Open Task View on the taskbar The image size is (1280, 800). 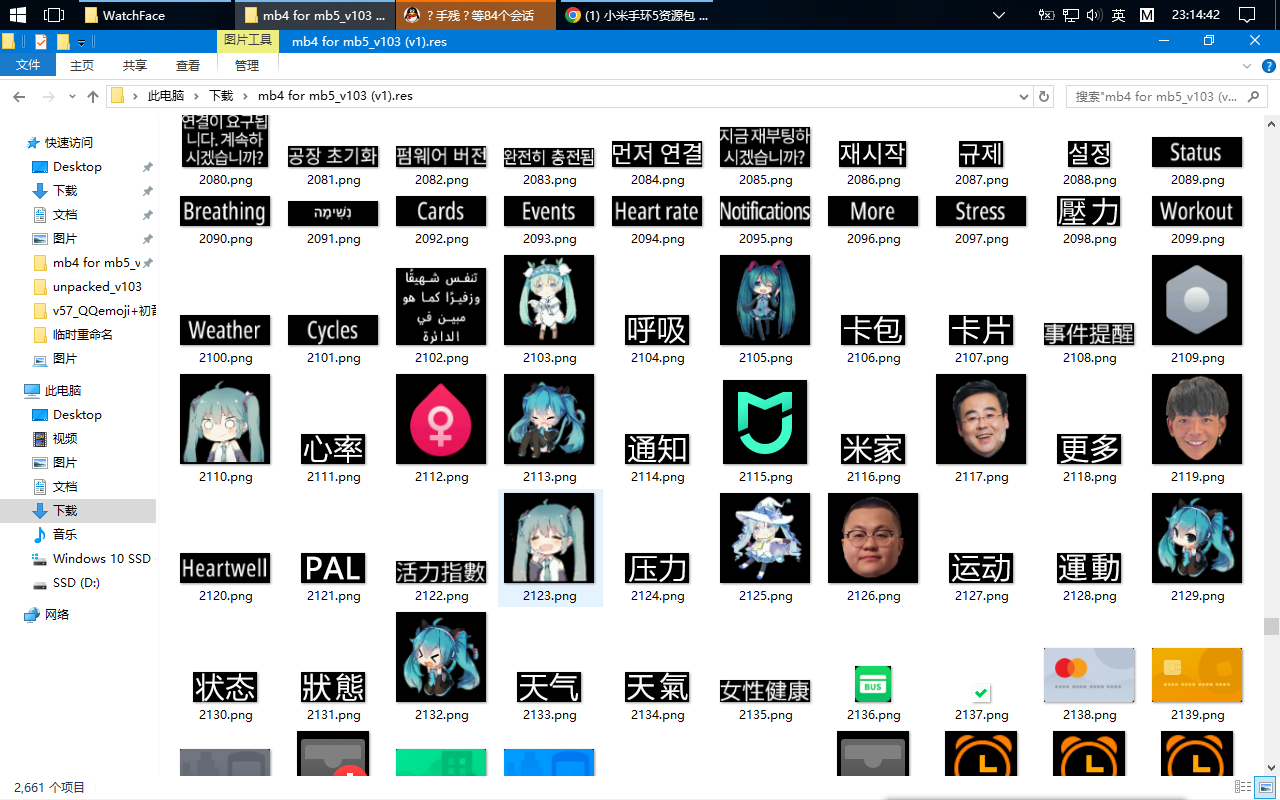coord(54,15)
